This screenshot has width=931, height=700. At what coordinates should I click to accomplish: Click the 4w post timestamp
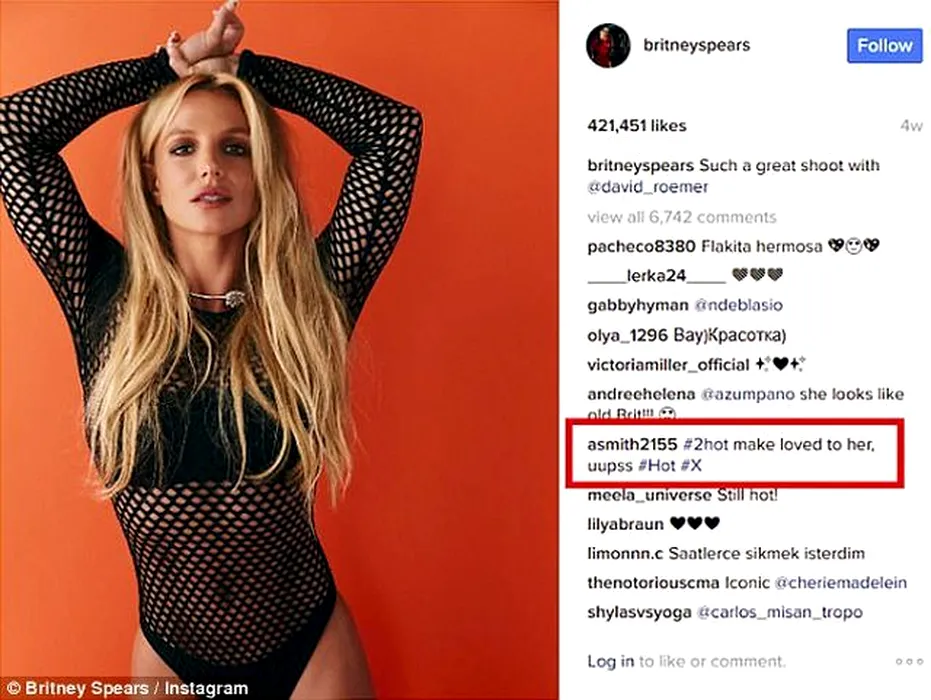click(x=911, y=126)
